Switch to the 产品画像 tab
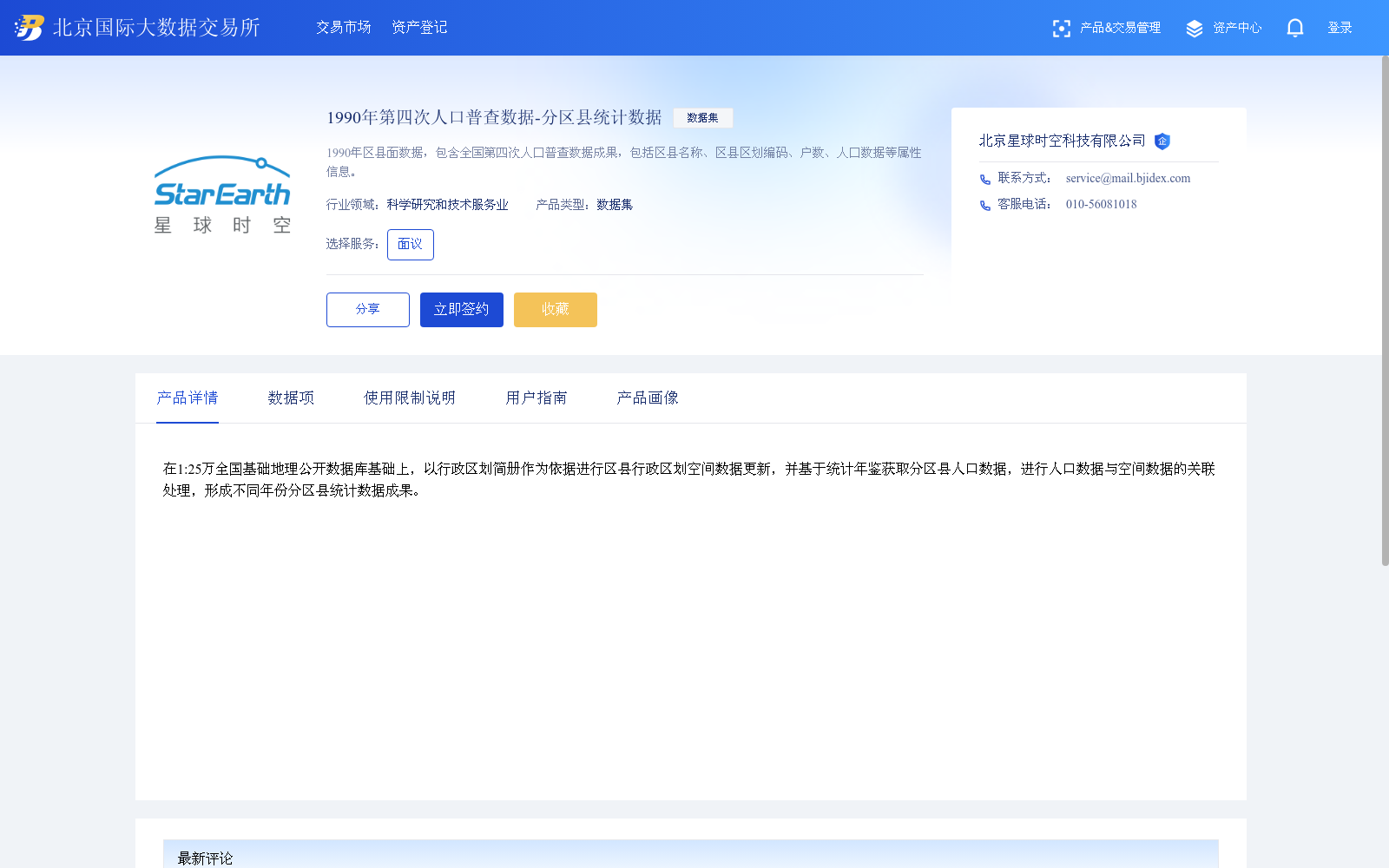 [647, 398]
